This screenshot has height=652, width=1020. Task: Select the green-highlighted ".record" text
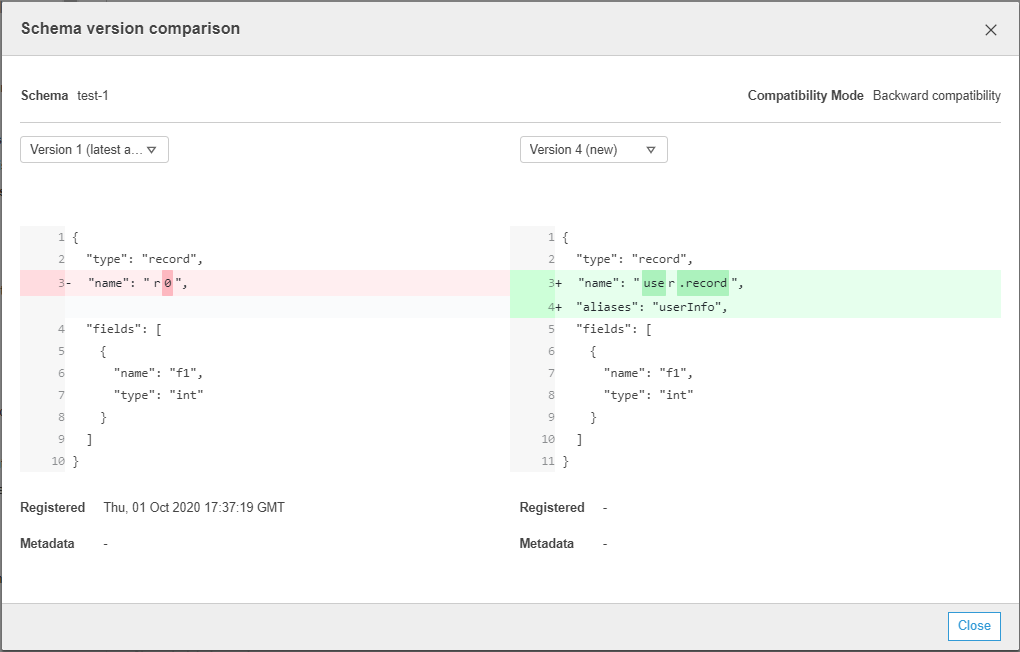[x=703, y=284]
